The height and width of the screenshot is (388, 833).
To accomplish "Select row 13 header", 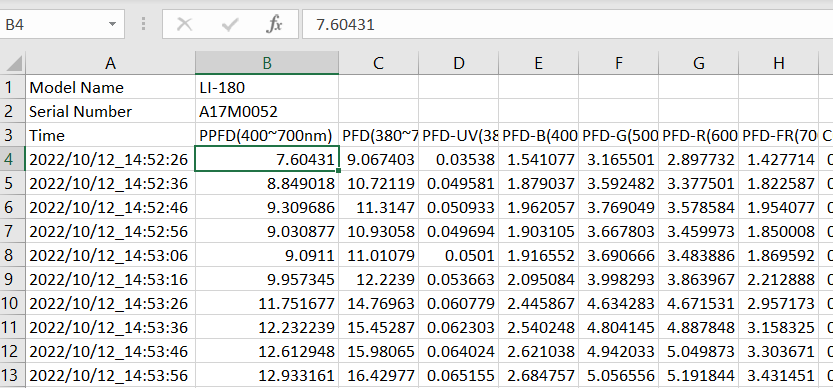I will pos(12,375).
